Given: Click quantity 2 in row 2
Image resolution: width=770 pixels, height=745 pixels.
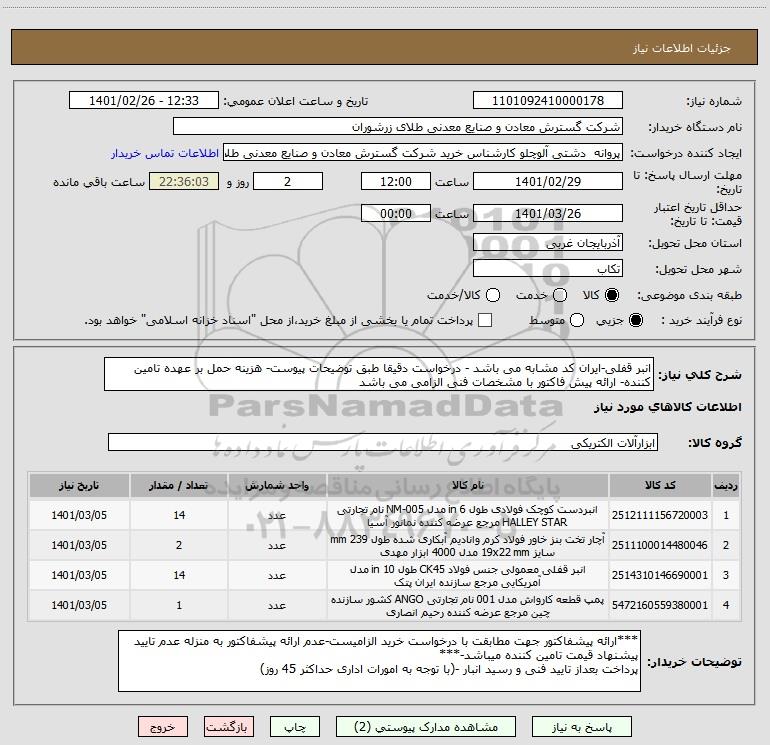Looking at the screenshot, I should pos(179,545).
